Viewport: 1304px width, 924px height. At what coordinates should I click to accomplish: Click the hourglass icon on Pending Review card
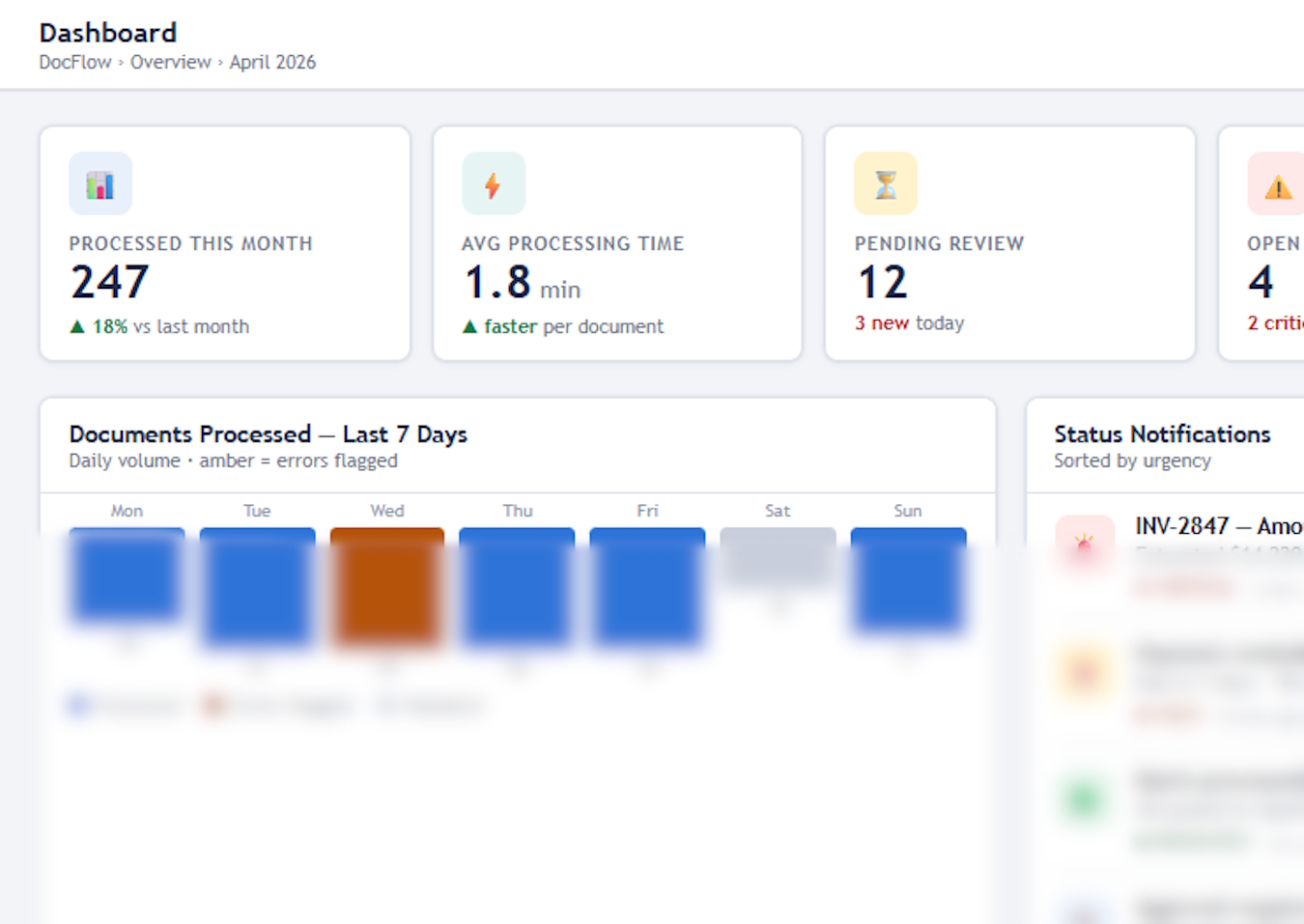pyautogui.click(x=885, y=183)
